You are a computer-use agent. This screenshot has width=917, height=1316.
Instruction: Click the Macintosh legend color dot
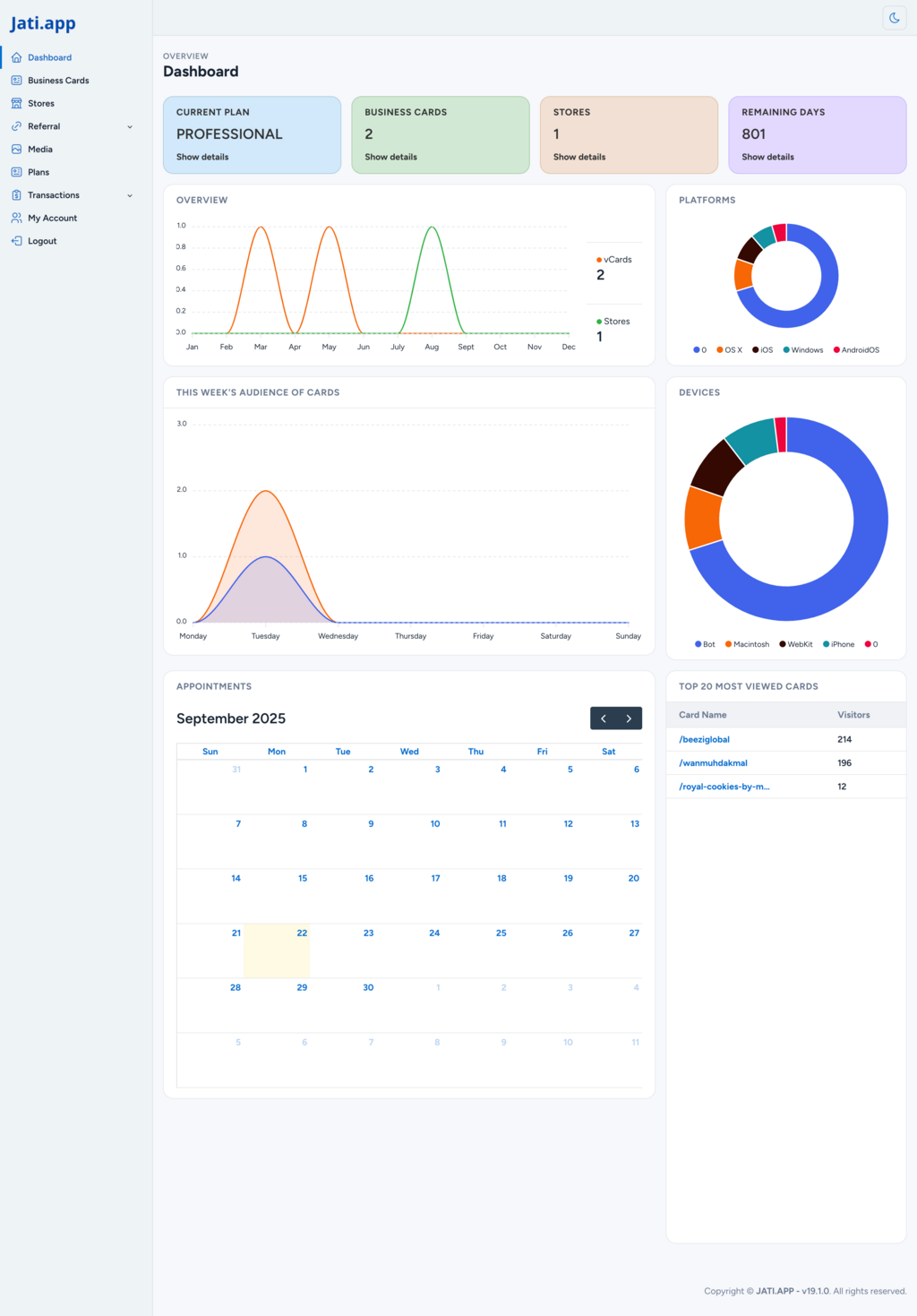click(x=729, y=644)
